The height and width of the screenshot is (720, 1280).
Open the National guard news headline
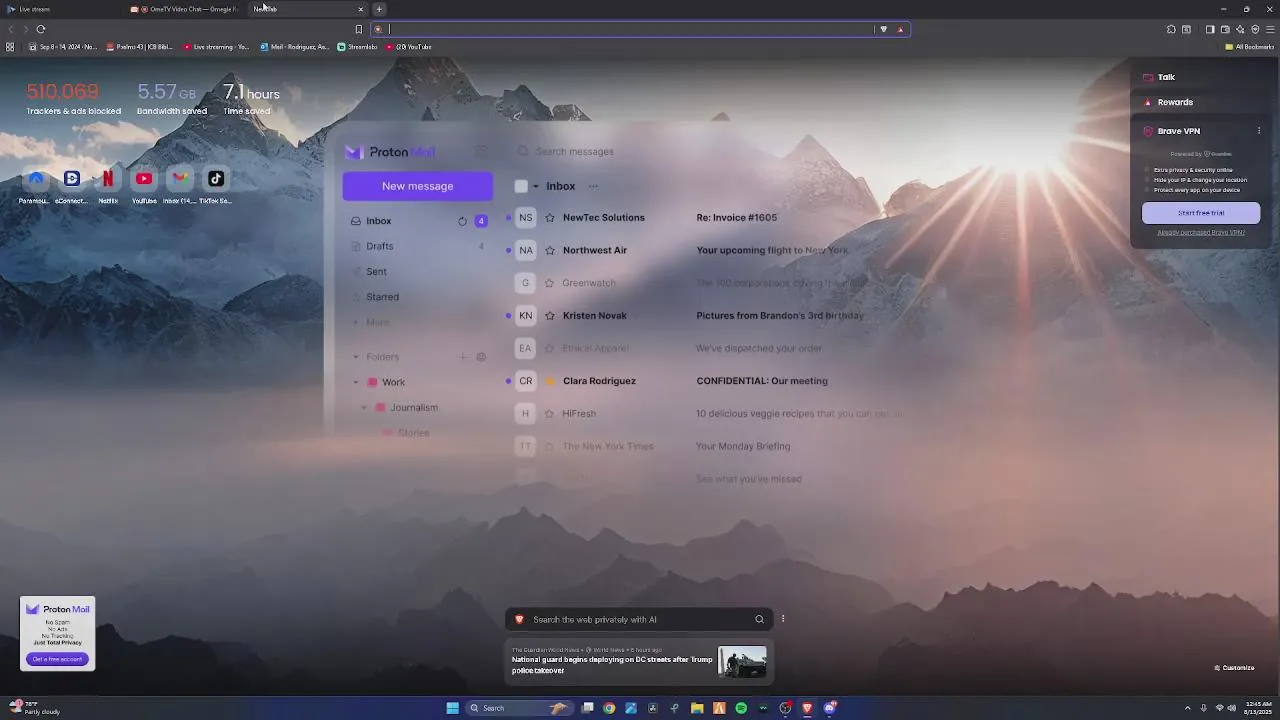(612, 664)
